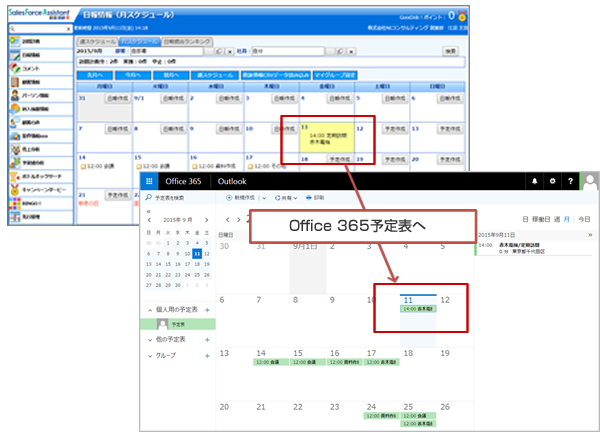Image resolution: width=600 pixels, height=439 pixels.
Task: Go to next month in Outlook mini calendar
Action: tap(207, 220)
